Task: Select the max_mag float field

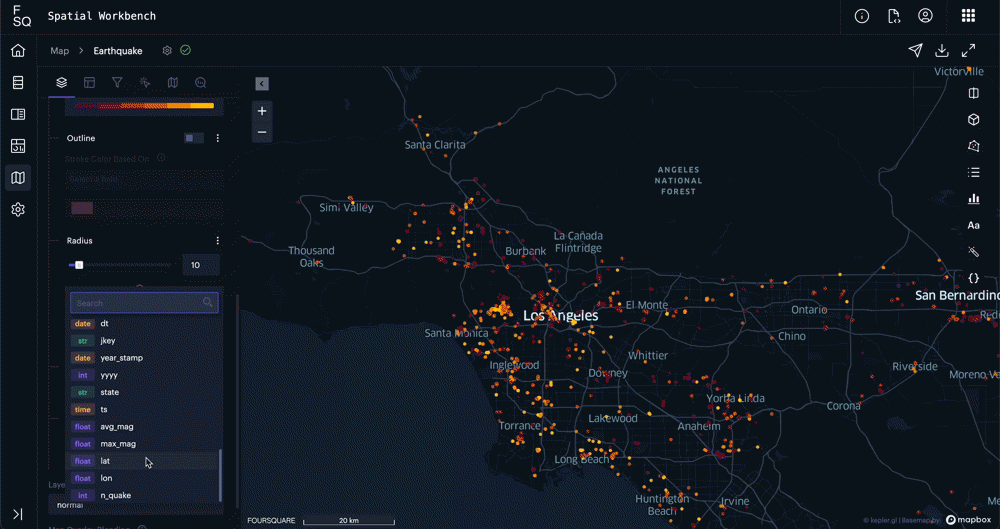Action: (145, 444)
